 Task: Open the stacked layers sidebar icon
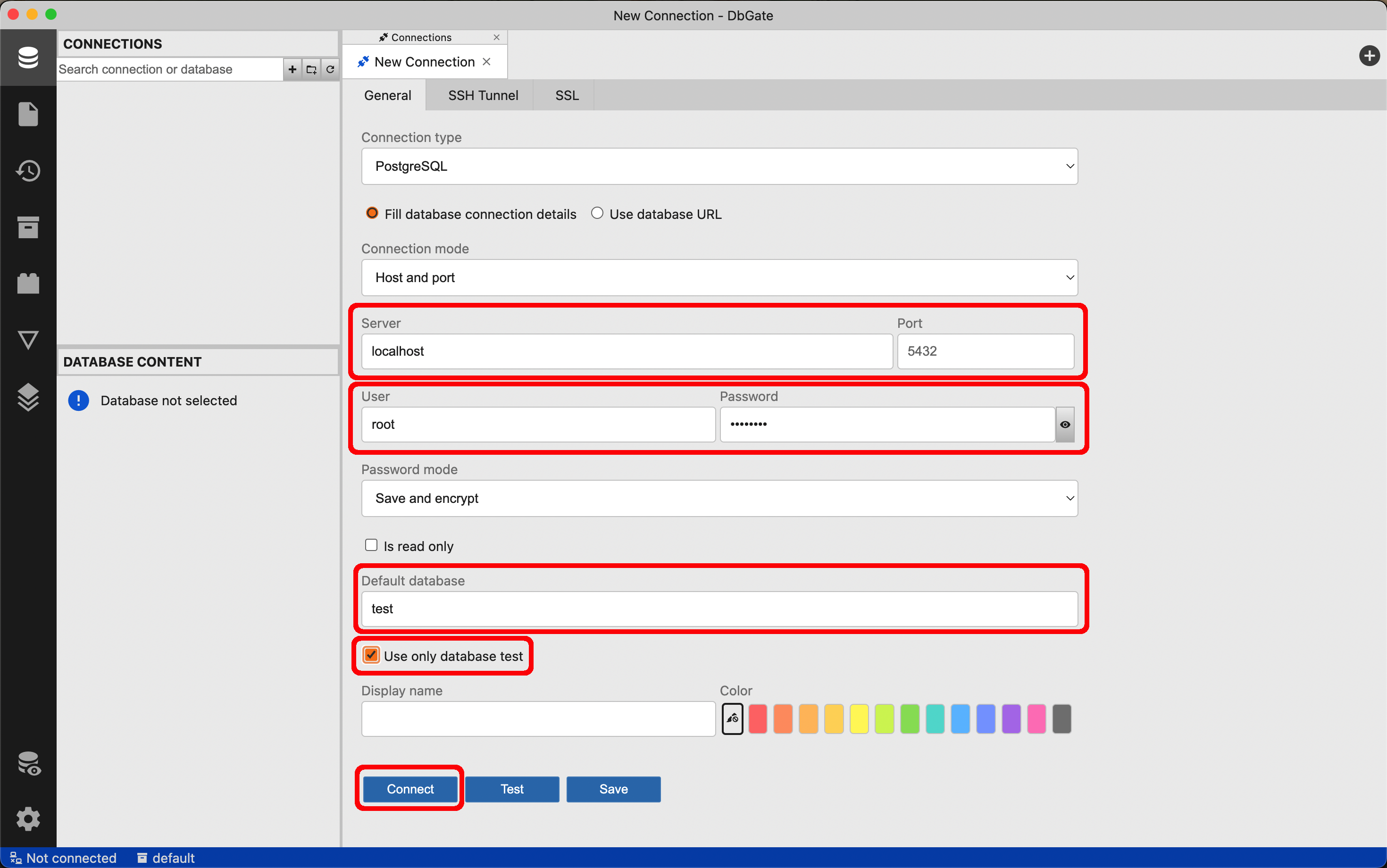pos(28,397)
